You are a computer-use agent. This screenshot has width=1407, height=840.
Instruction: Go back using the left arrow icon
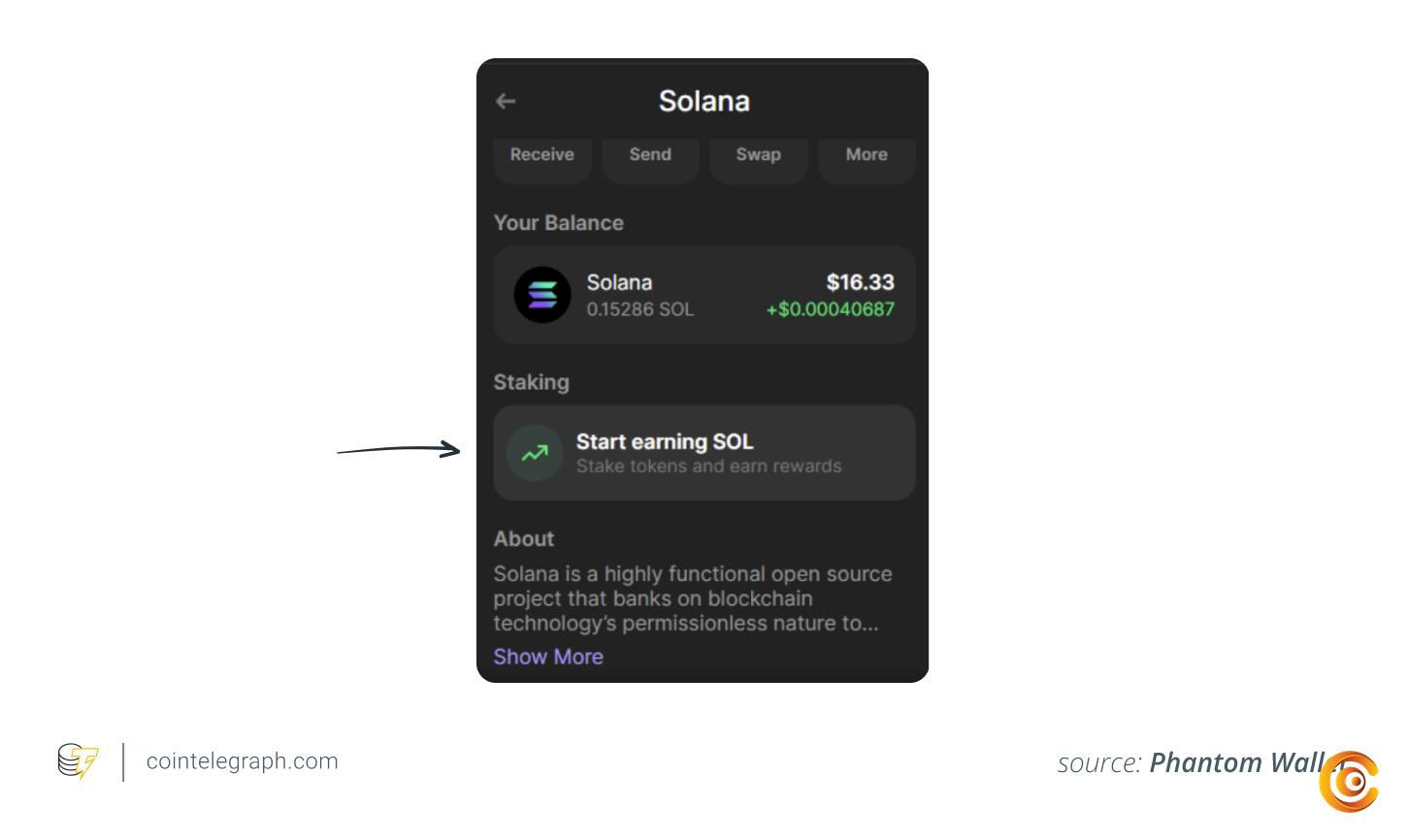coord(506,101)
